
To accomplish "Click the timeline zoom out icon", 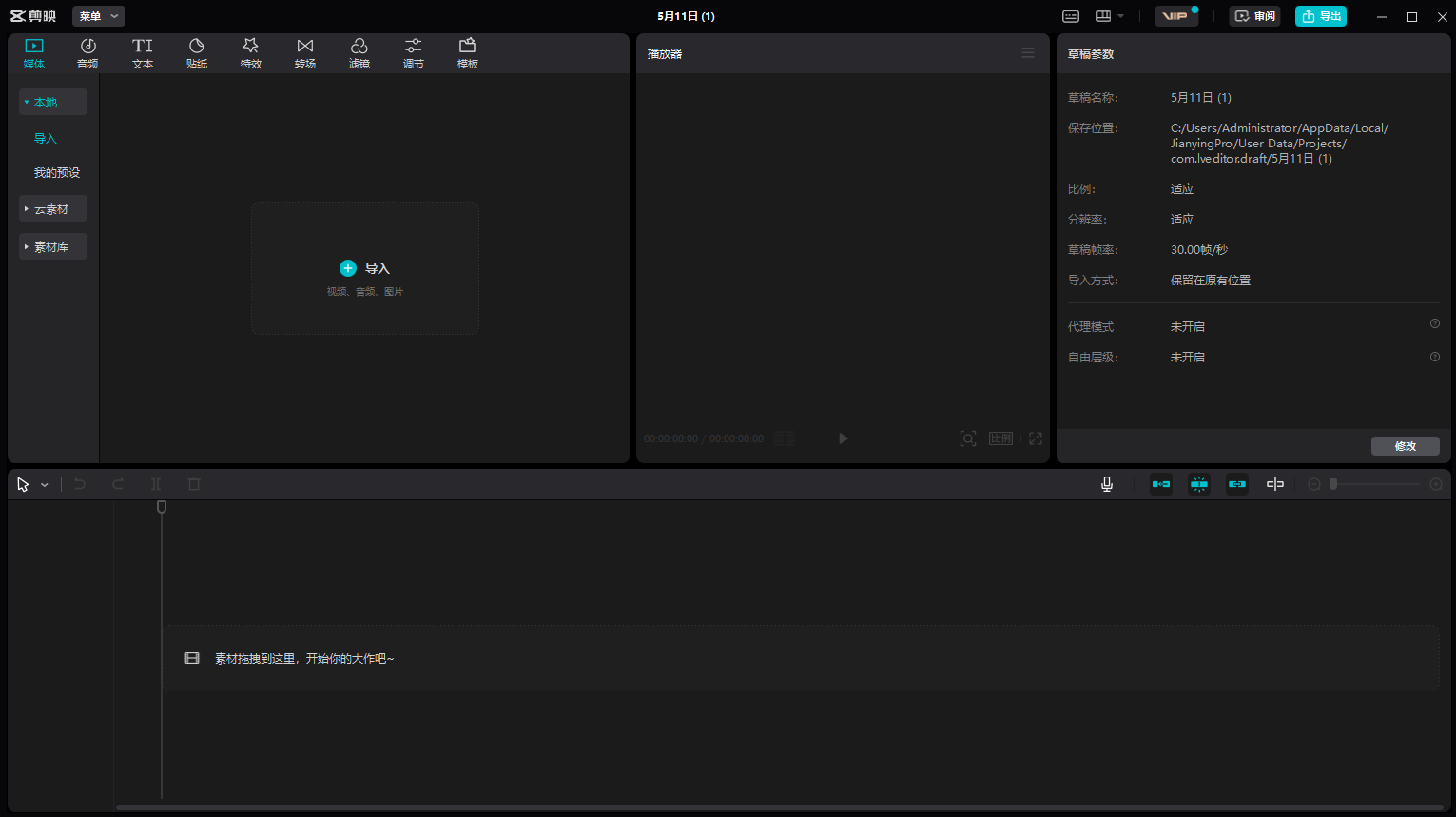I will coord(1314,484).
